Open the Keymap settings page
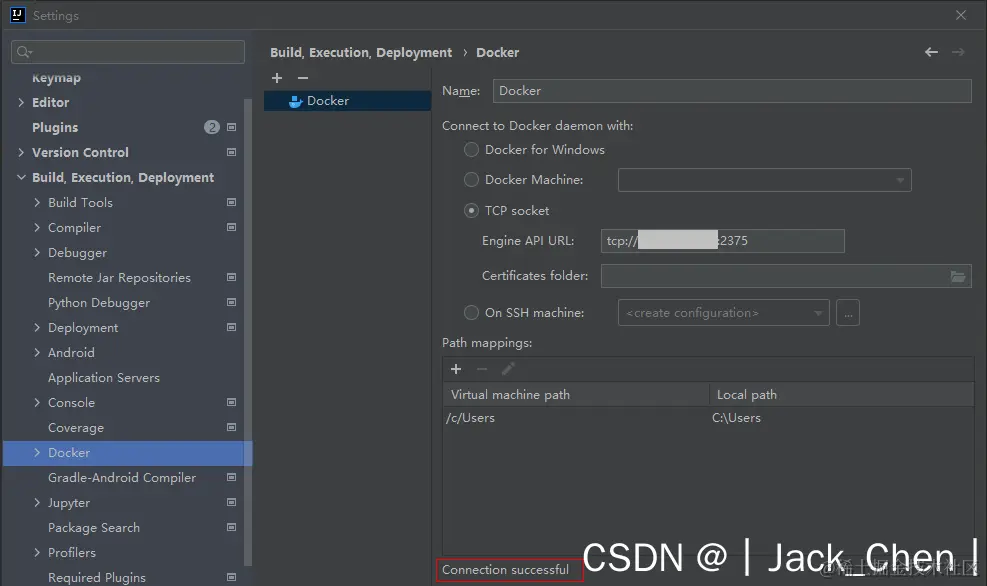Image resolution: width=987 pixels, height=586 pixels. (57, 78)
